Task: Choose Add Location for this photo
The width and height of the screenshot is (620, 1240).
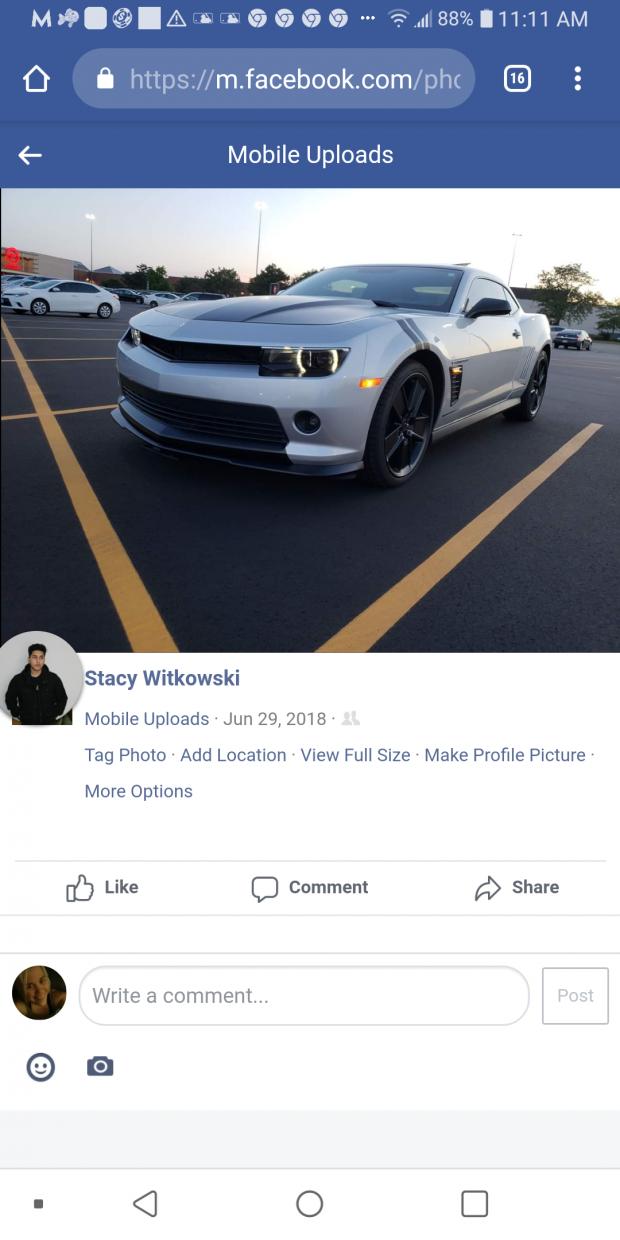Action: [233, 755]
